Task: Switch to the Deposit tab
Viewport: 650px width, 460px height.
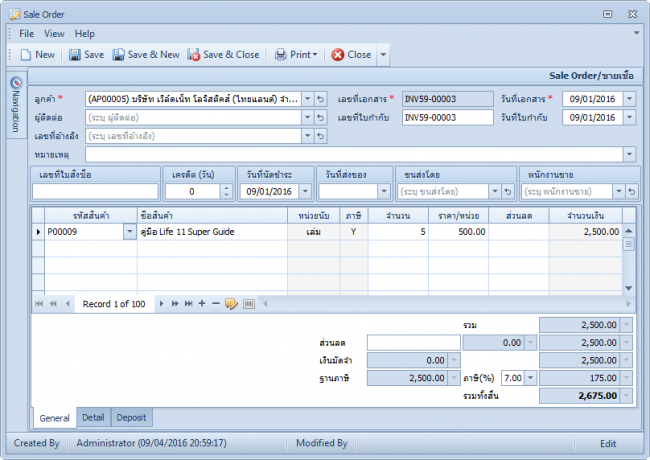Action: coord(131,417)
